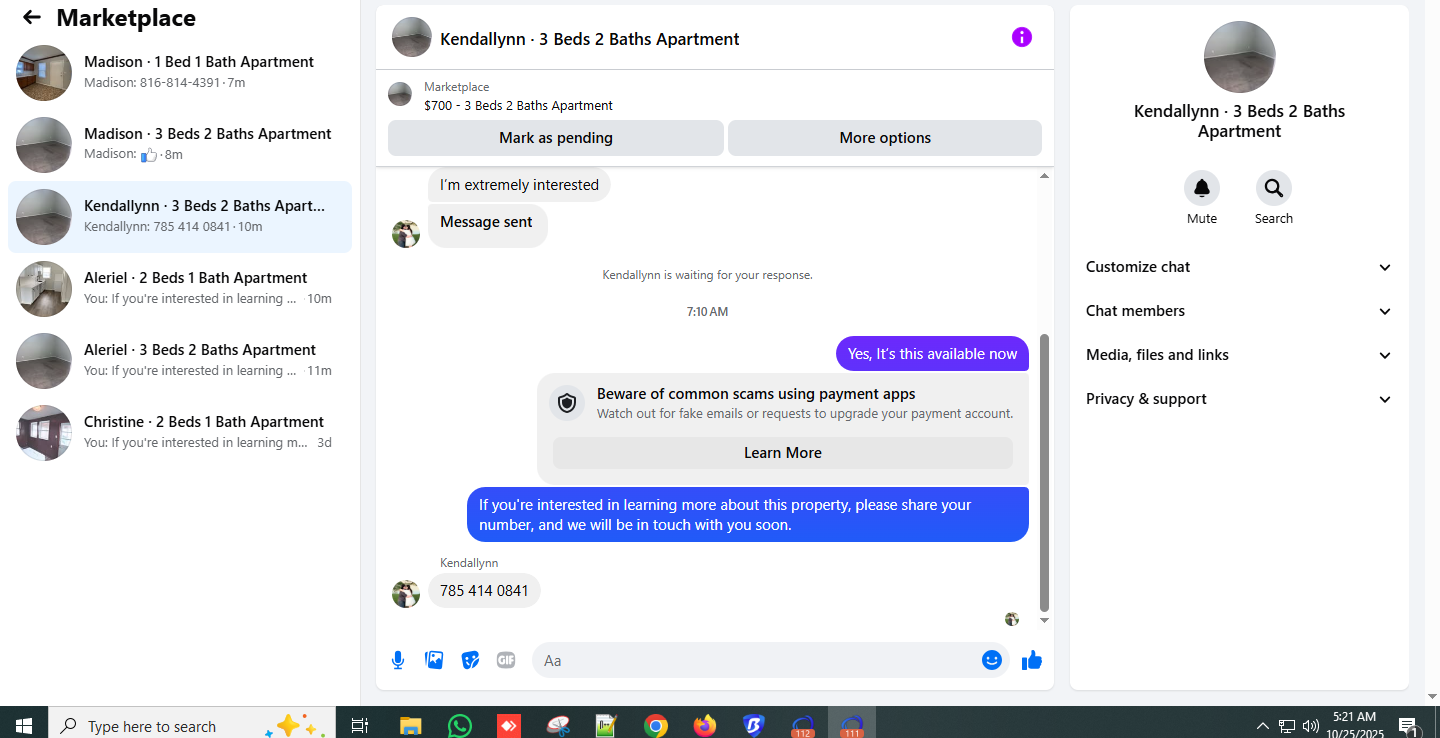
Task: Open Madison 1 Bed 1 Bath conversation
Action: coord(180,73)
